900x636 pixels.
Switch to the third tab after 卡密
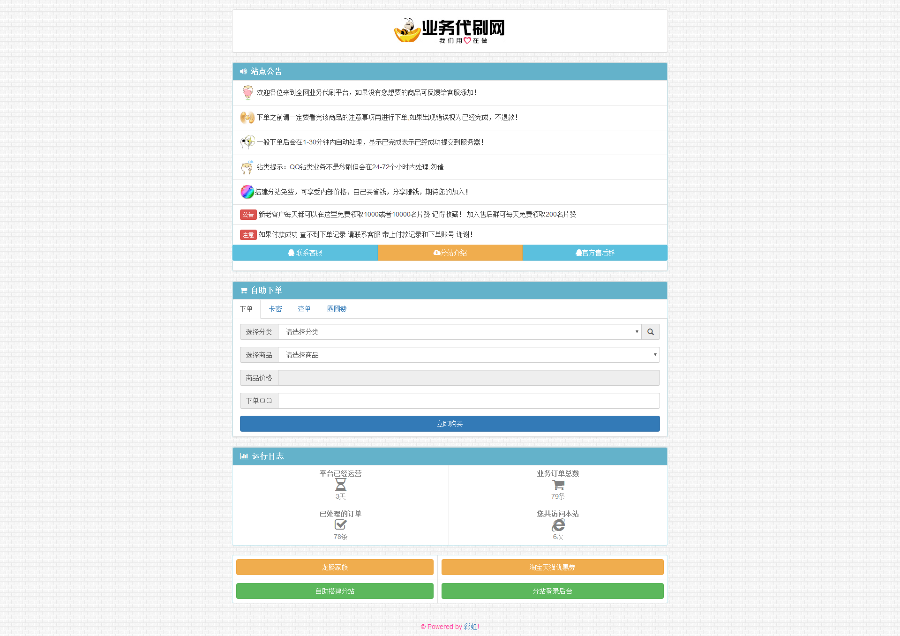(x=304, y=309)
